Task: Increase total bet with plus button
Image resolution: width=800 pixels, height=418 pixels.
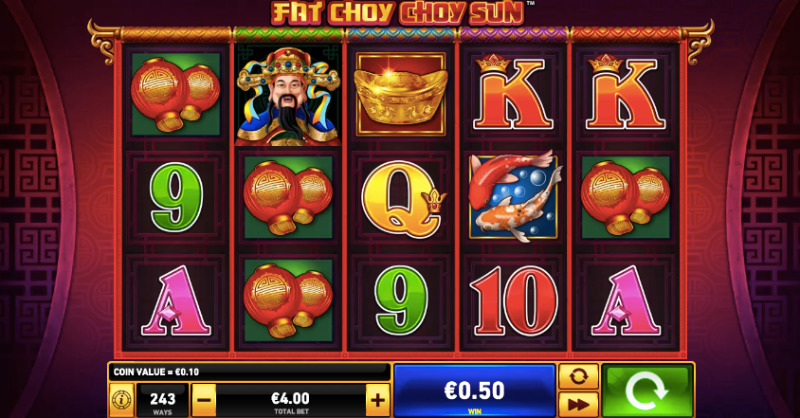Action: (378, 400)
